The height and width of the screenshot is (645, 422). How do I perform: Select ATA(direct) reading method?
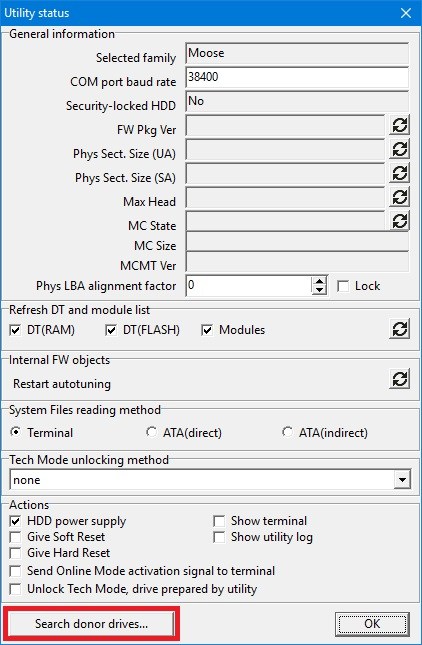coord(151,432)
